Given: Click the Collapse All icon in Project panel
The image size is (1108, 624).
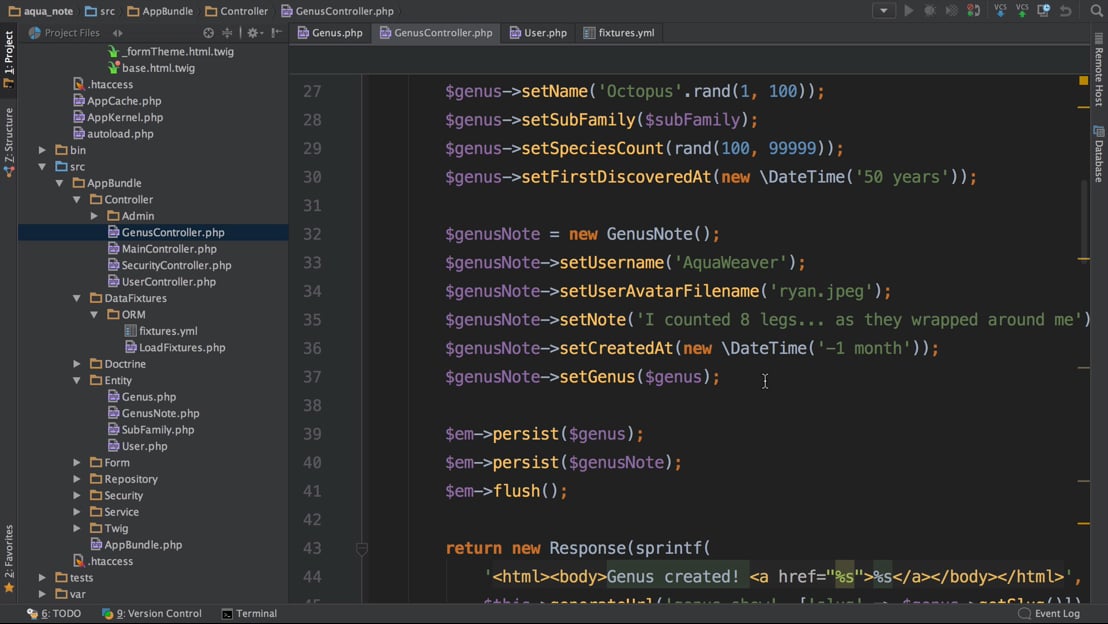Looking at the screenshot, I should point(227,33).
